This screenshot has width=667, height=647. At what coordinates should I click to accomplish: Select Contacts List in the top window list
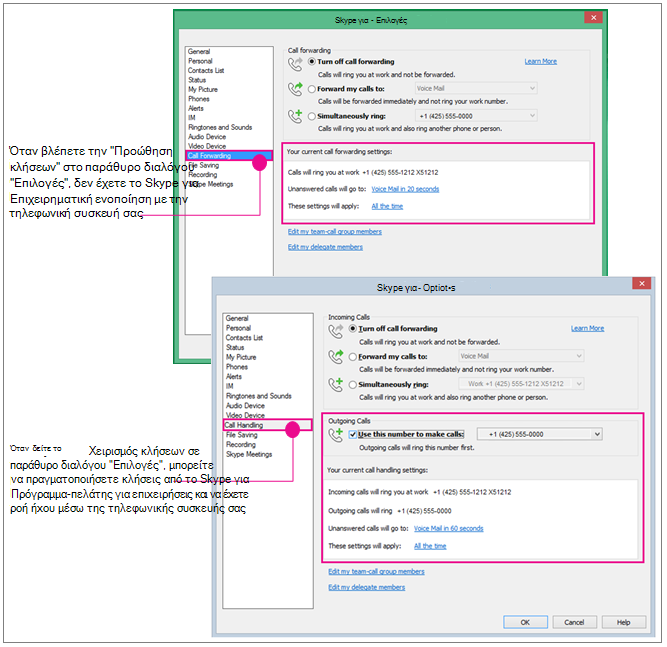pos(206,71)
